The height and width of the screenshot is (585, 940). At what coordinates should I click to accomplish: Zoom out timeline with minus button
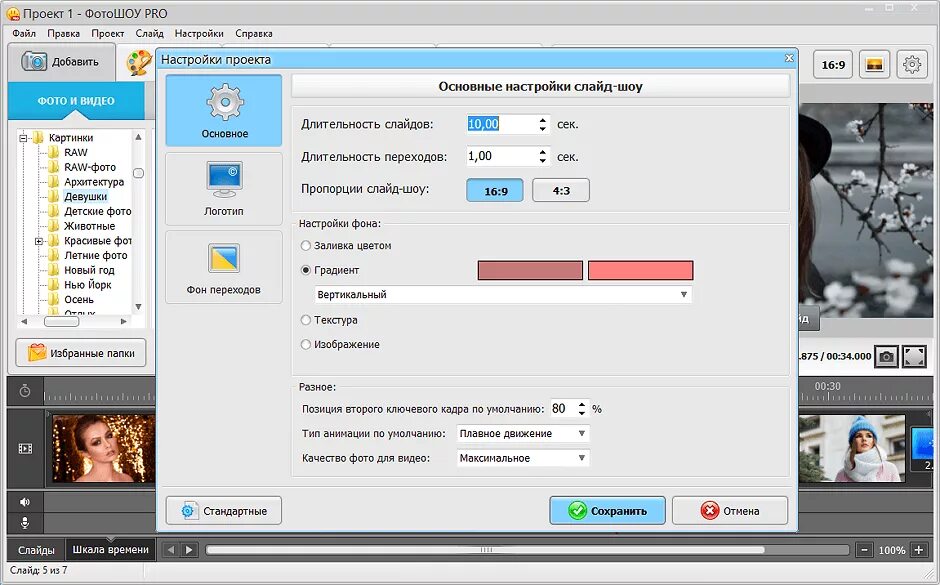(x=864, y=550)
